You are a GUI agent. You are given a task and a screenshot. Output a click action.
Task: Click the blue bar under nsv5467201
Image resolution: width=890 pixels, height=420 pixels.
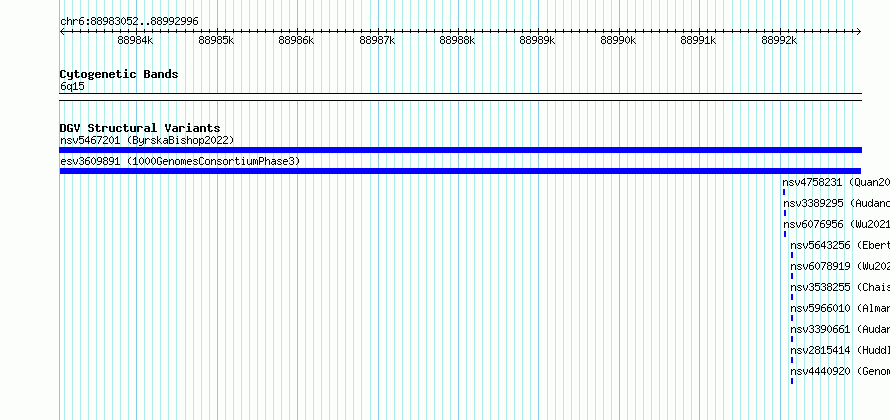click(x=460, y=150)
